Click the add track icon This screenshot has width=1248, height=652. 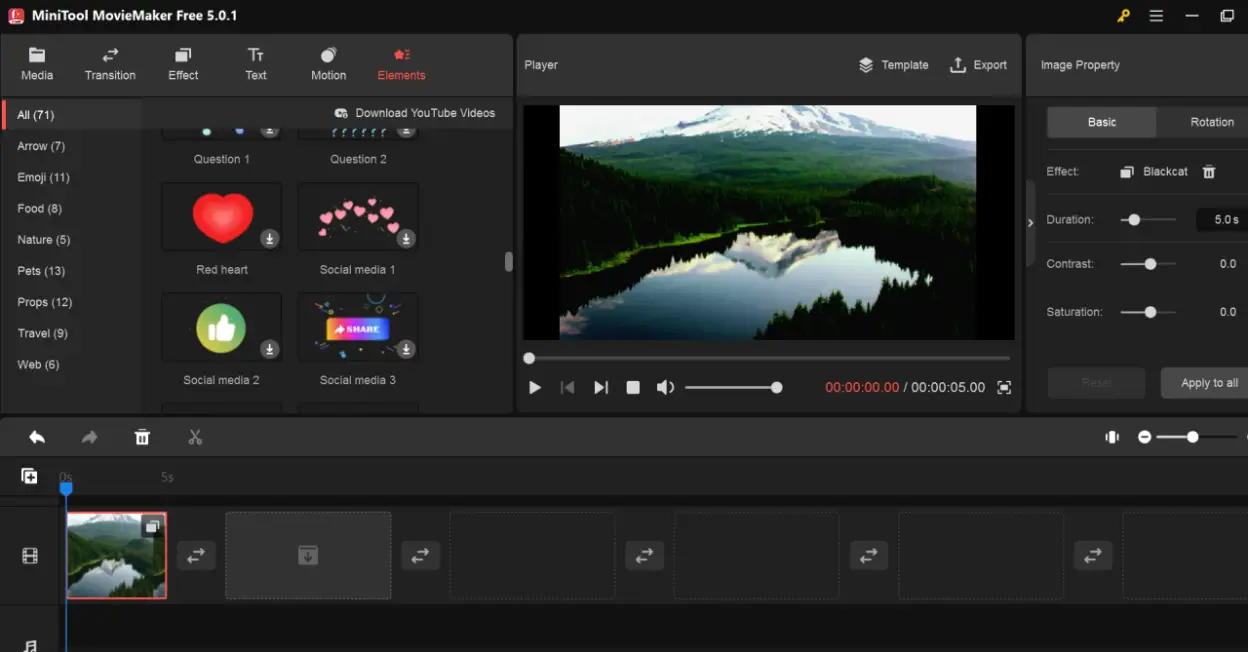tap(29, 477)
